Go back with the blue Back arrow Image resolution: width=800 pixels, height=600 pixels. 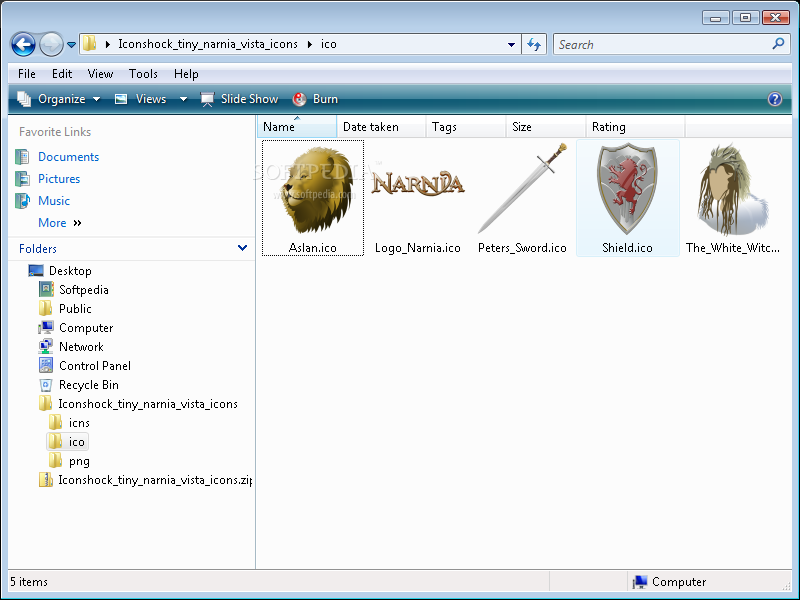pyautogui.click(x=23, y=44)
